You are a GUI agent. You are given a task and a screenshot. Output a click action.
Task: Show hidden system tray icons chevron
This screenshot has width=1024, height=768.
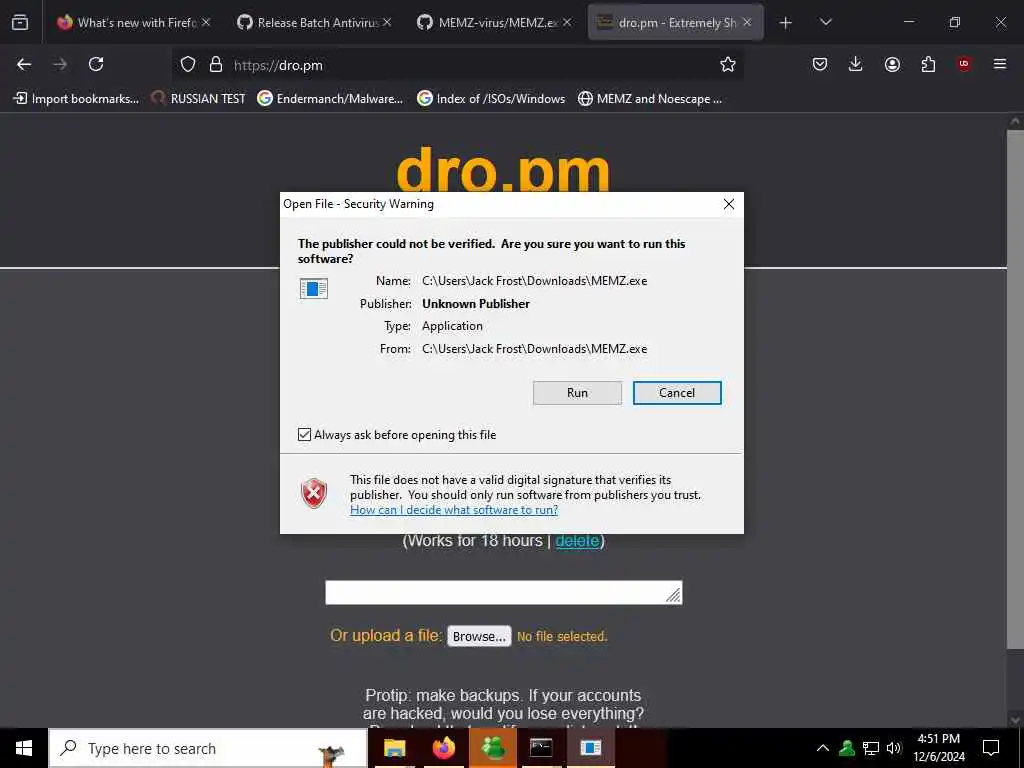(x=823, y=748)
